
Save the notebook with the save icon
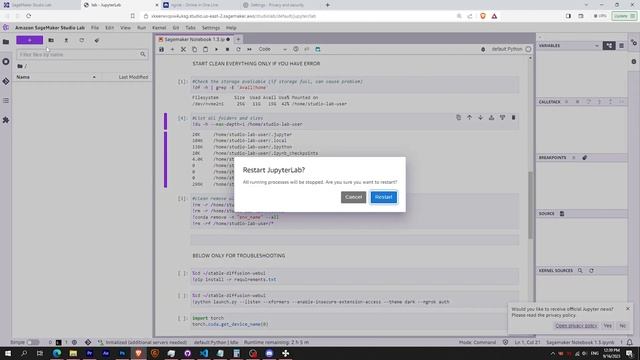pos(161,49)
